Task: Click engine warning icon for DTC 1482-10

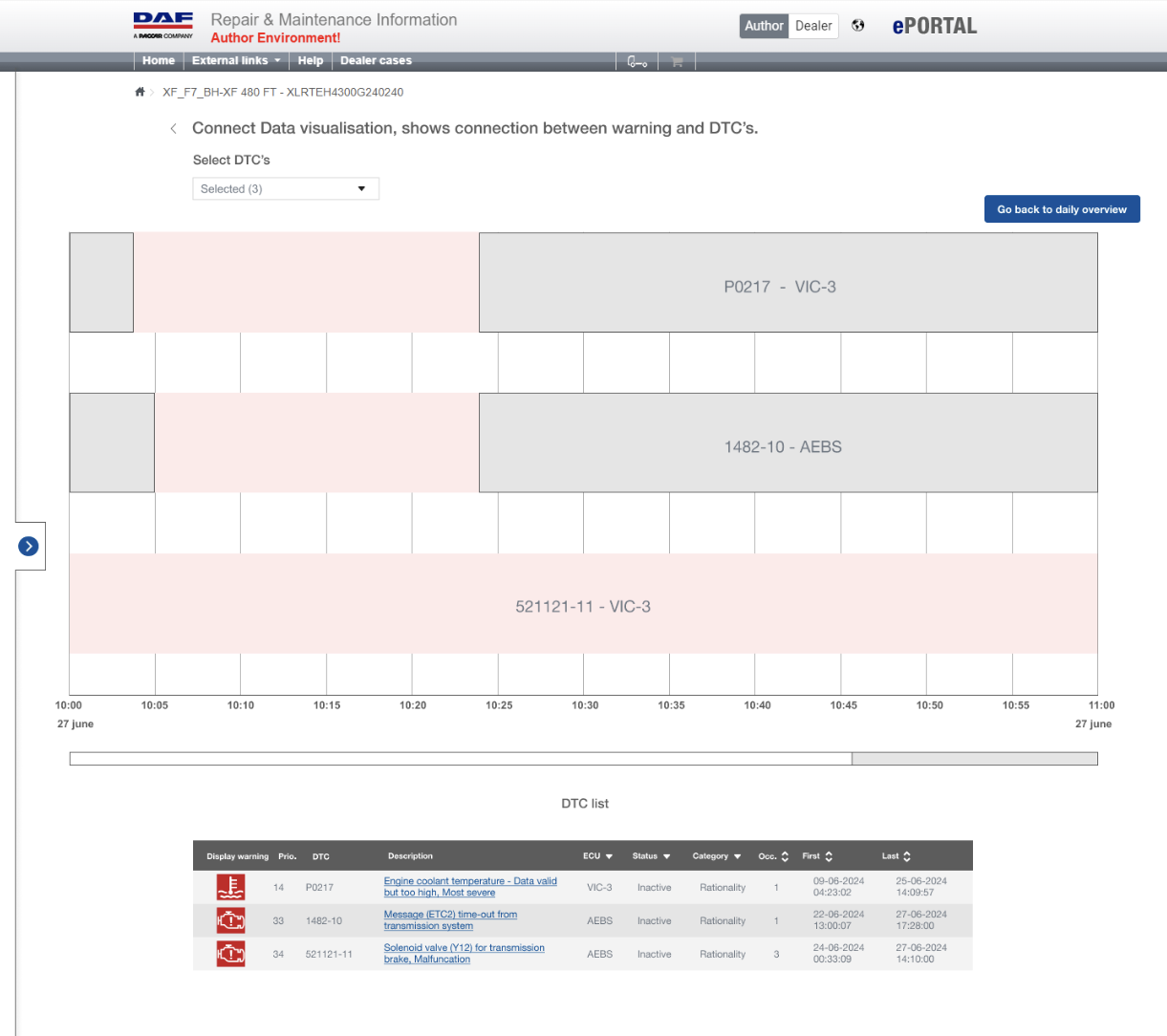Action: [x=230, y=920]
